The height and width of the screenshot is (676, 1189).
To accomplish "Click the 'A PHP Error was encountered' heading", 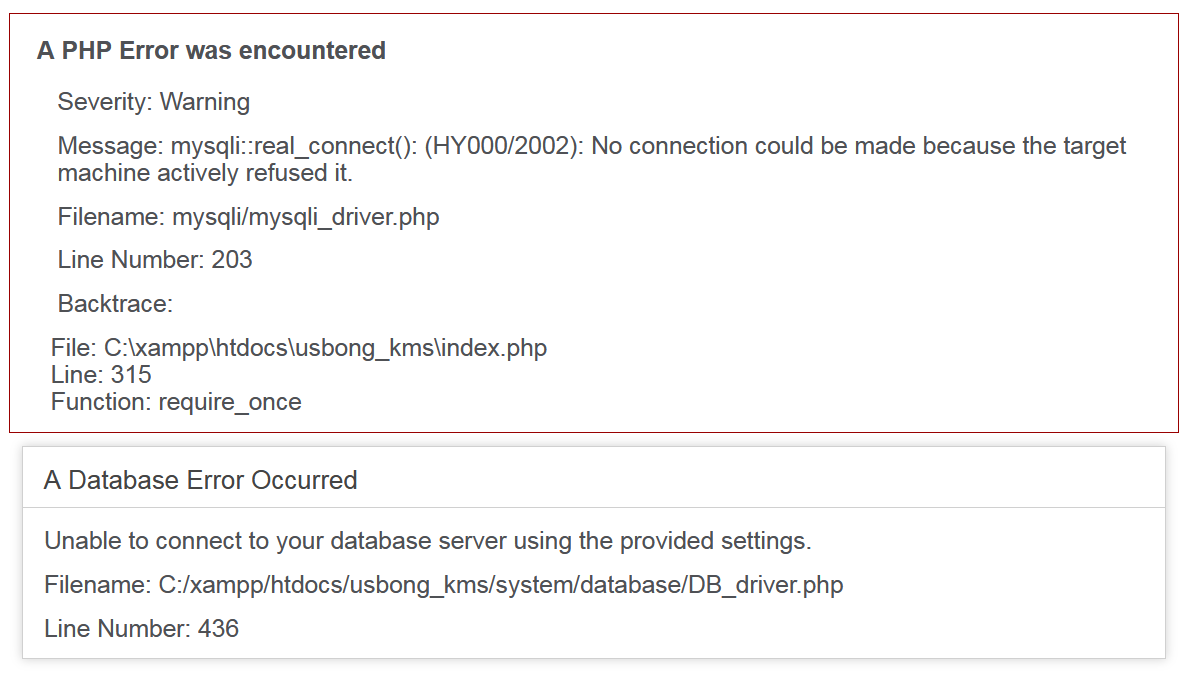I will click(211, 50).
